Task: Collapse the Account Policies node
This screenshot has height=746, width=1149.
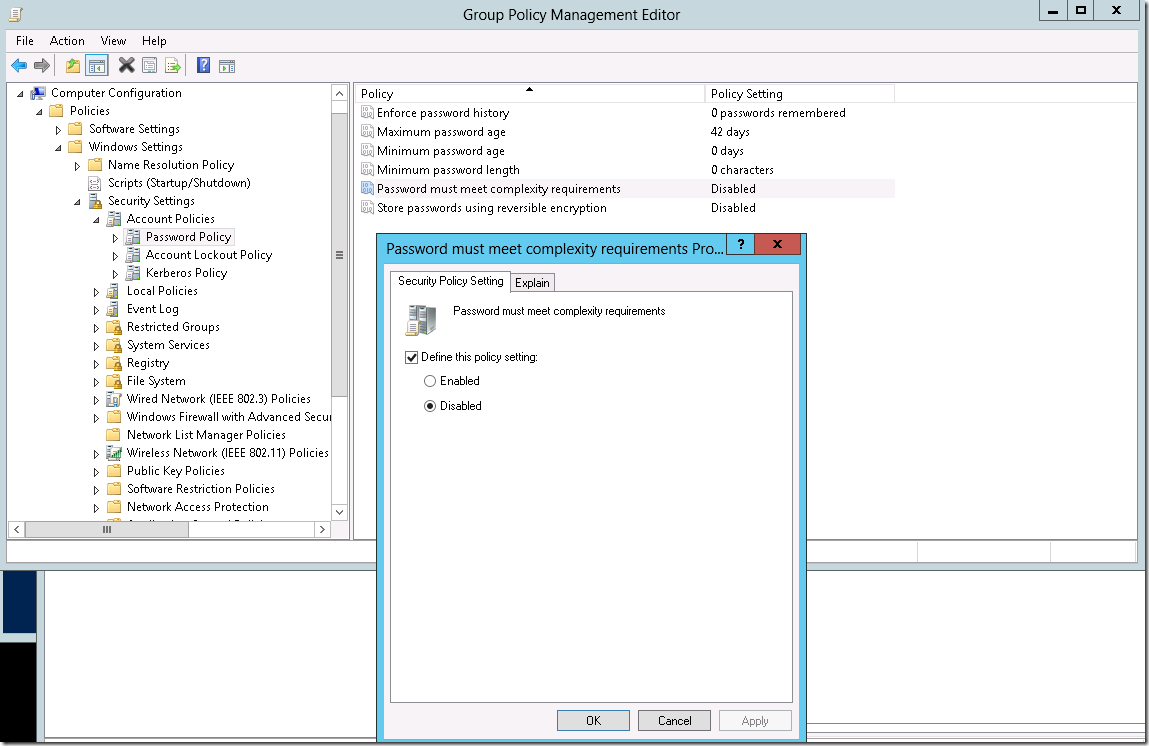Action: [x=96, y=219]
